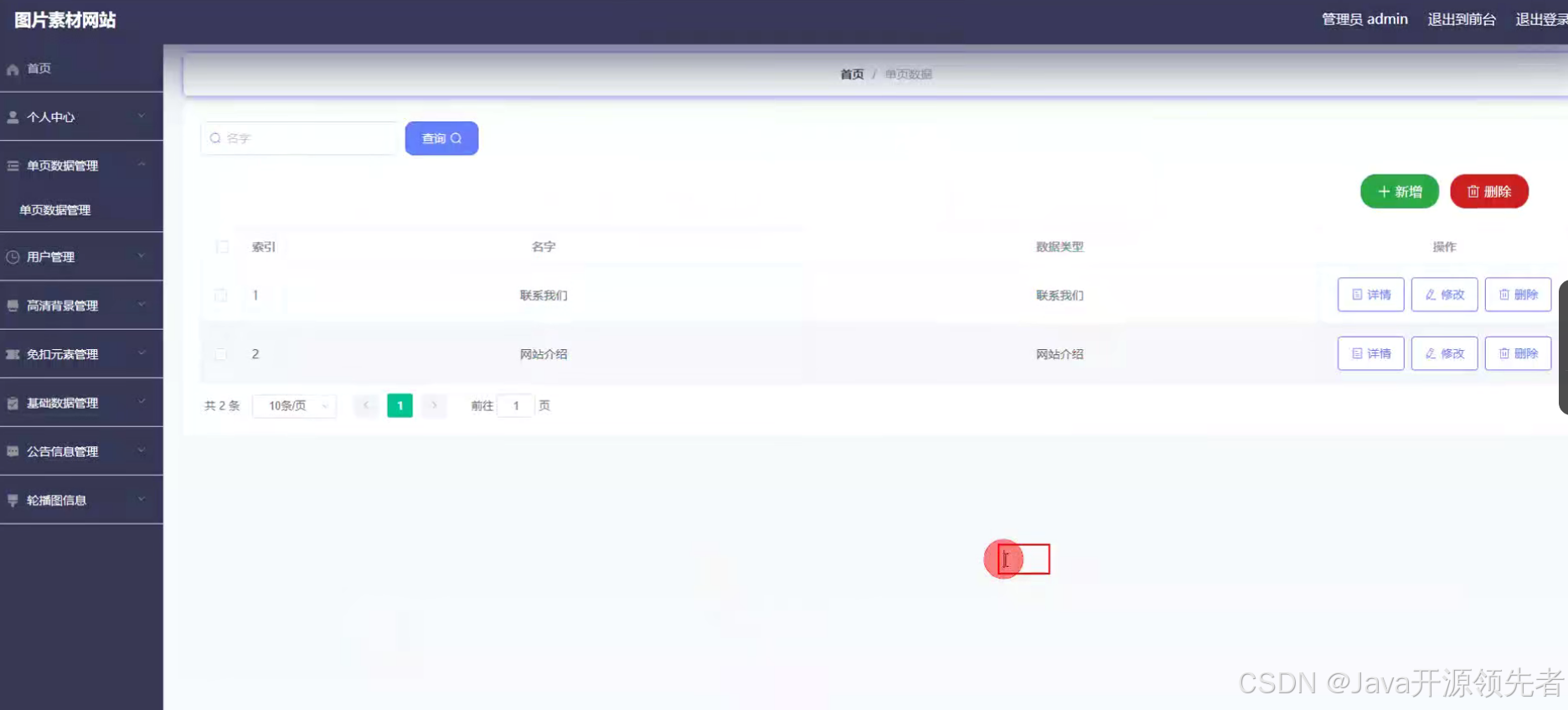Click 退出登录 in the top bar
The width and height of the screenshot is (1568, 710).
point(1541,19)
